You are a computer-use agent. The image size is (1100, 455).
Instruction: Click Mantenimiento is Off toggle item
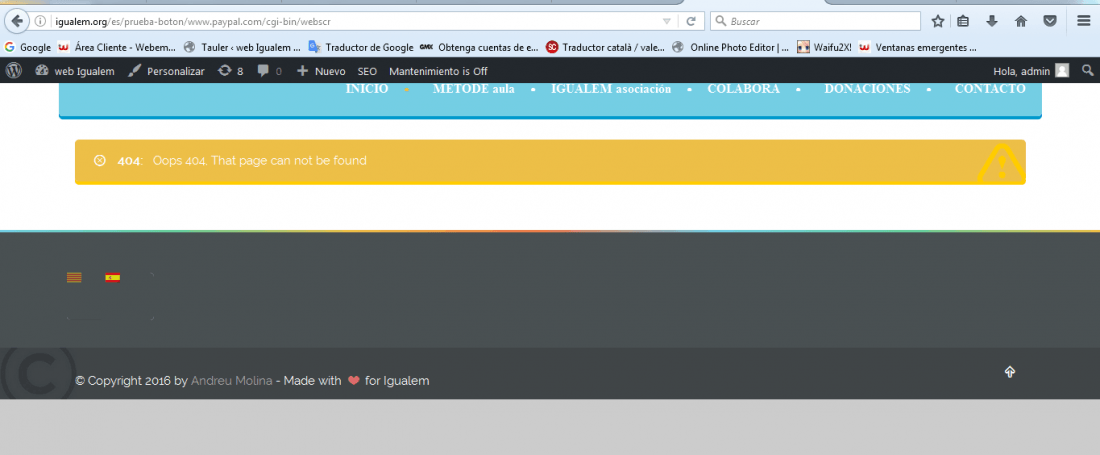[x=438, y=71]
